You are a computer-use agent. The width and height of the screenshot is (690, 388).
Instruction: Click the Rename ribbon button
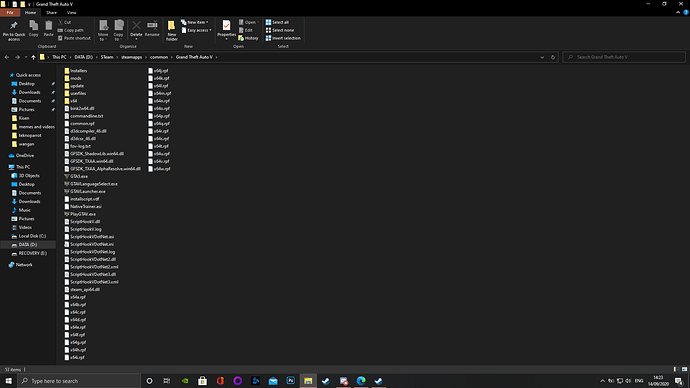pos(152,29)
